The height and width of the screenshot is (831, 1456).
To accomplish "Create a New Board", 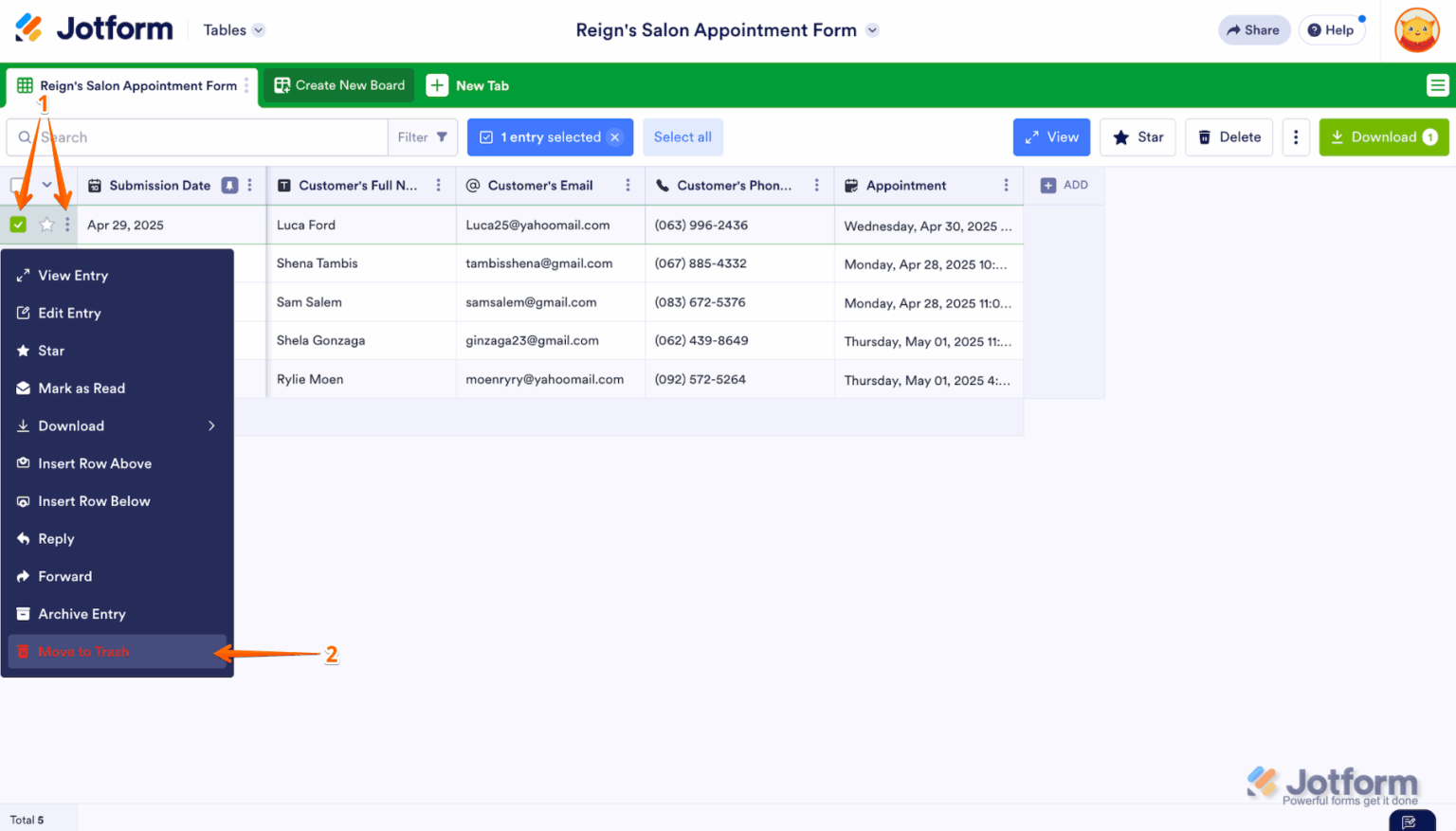I will pyautogui.click(x=338, y=84).
